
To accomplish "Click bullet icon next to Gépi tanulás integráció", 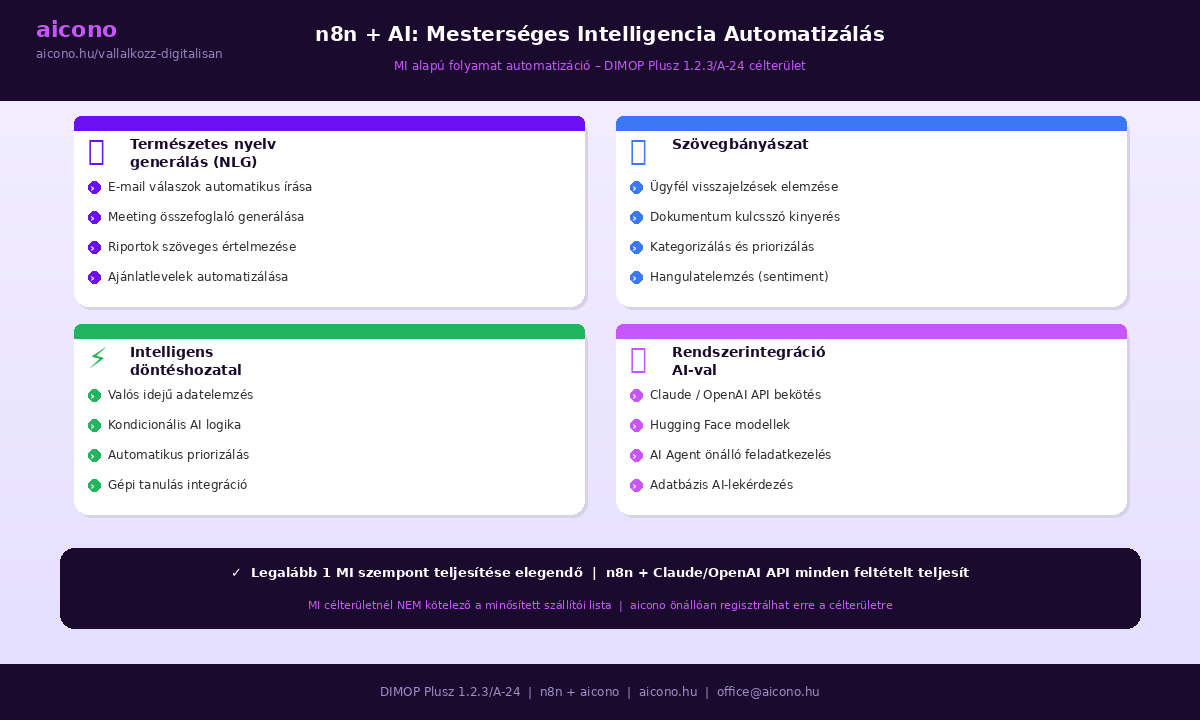I will (94, 485).
